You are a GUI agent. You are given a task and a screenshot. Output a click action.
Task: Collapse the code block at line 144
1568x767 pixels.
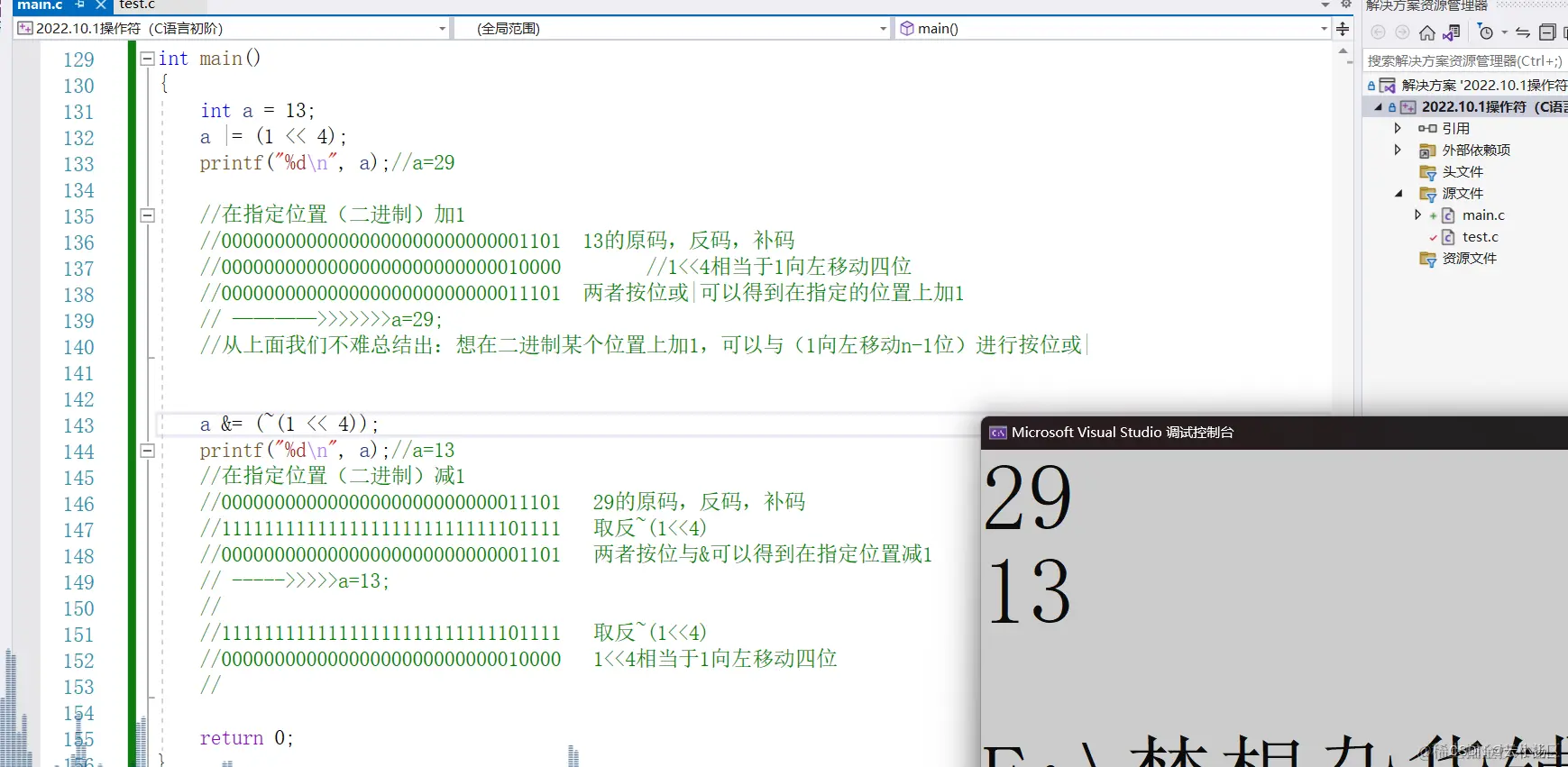pyautogui.click(x=147, y=451)
